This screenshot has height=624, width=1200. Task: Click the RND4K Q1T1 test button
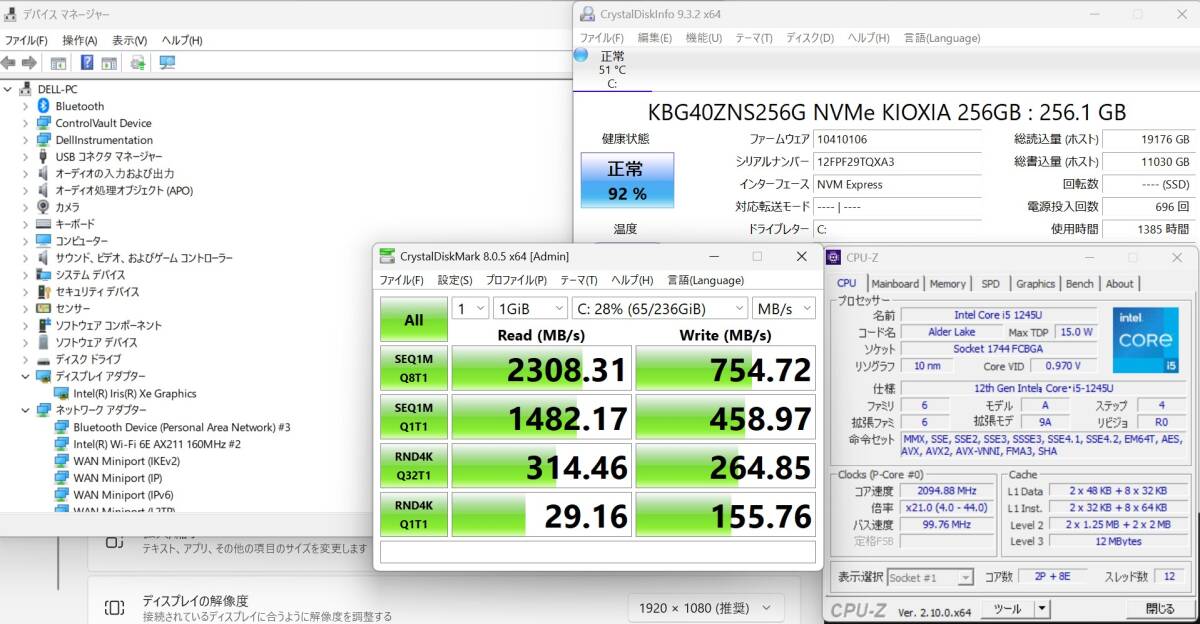point(413,515)
